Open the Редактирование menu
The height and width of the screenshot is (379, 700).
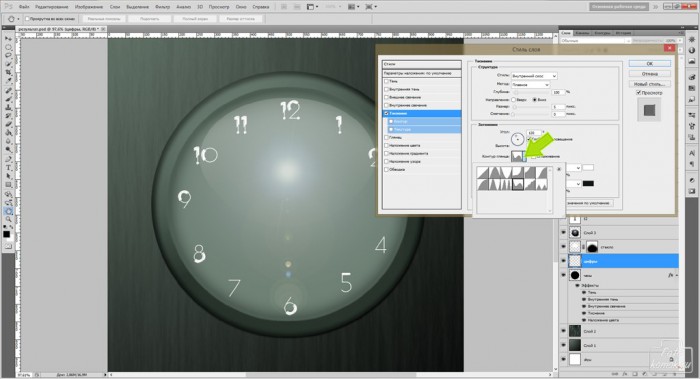pos(52,7)
